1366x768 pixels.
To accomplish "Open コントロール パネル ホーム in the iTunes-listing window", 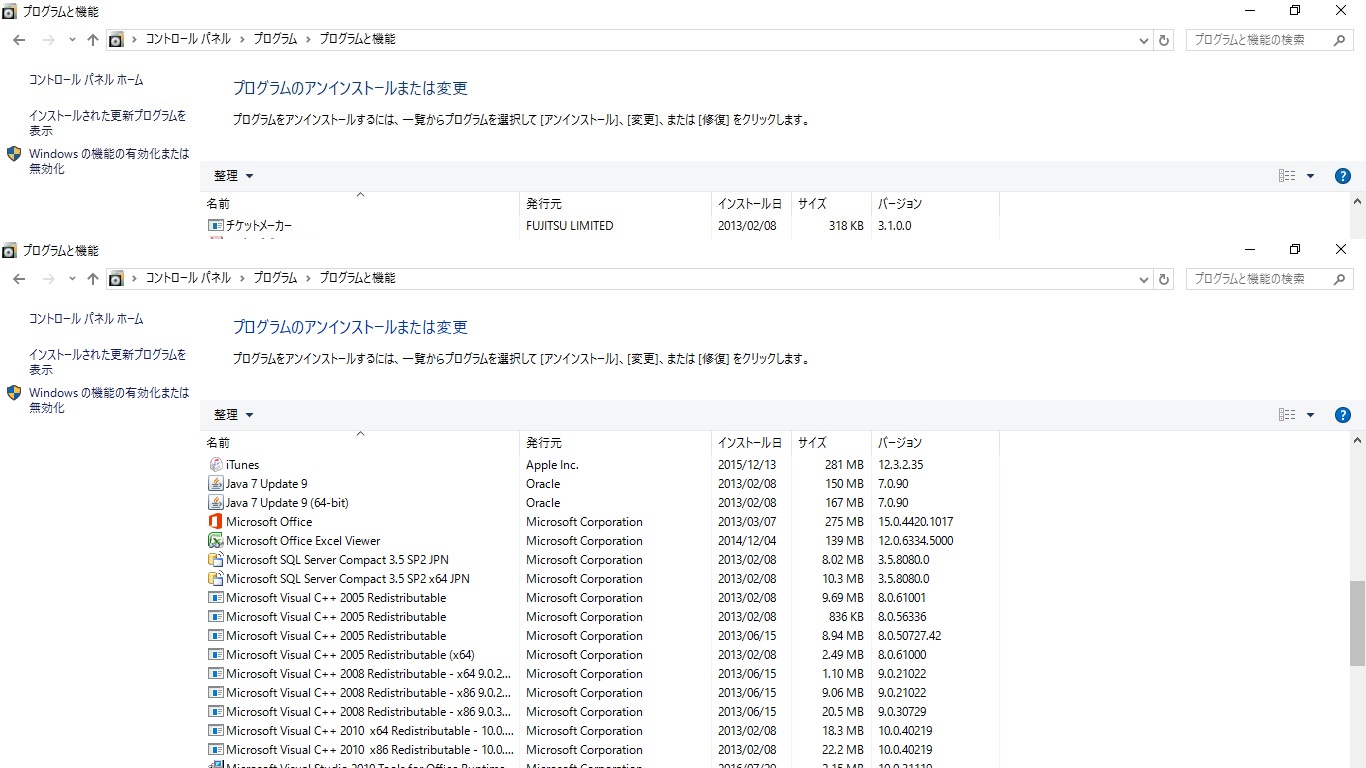I will (x=86, y=319).
